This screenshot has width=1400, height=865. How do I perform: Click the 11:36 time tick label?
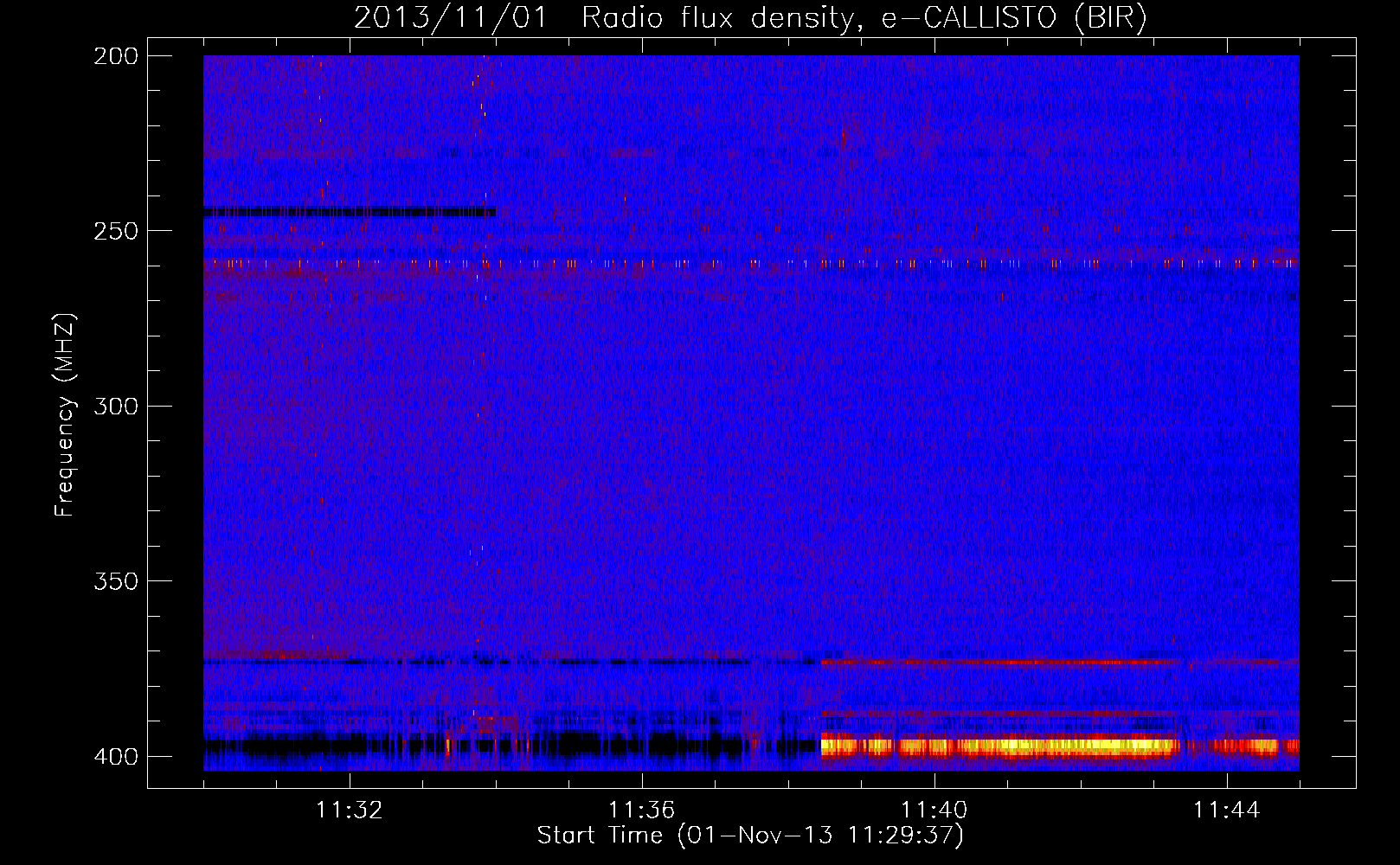click(642, 811)
